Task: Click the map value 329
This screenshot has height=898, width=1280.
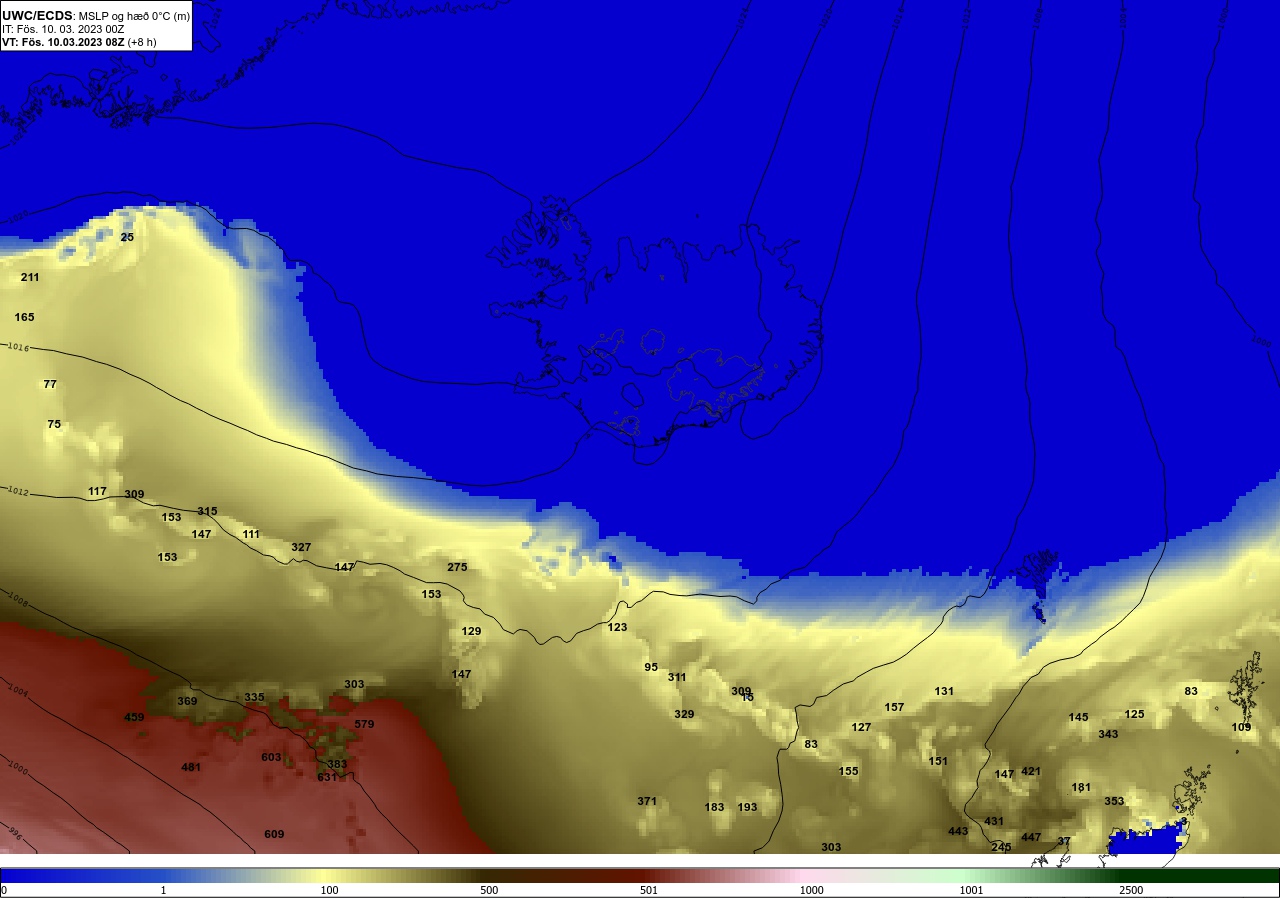Action: (684, 714)
